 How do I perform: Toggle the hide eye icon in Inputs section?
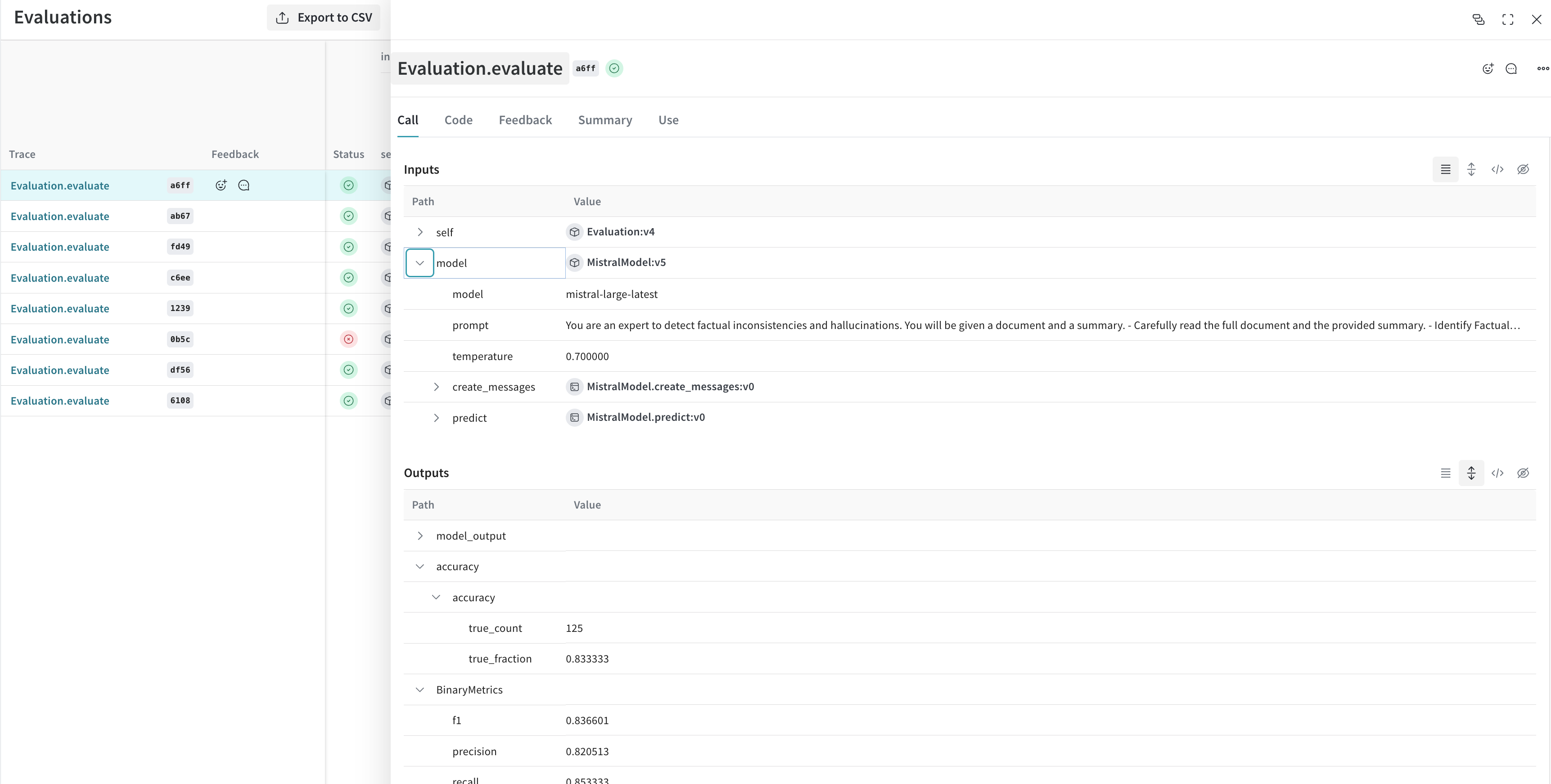[1523, 170]
